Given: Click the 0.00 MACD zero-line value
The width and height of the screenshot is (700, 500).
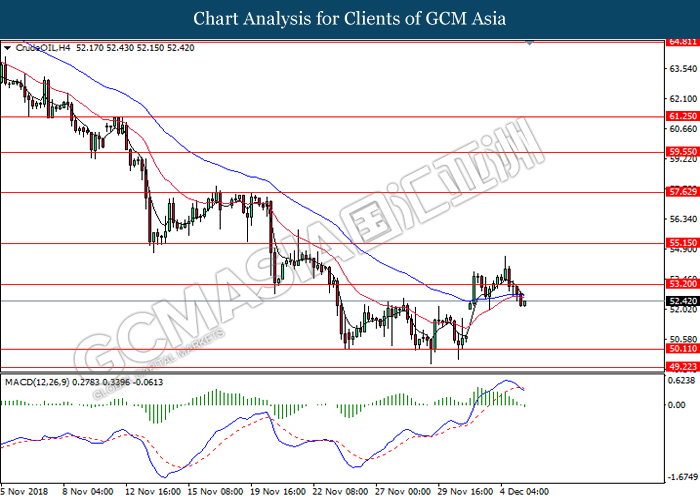Looking at the screenshot, I should pos(677,405).
